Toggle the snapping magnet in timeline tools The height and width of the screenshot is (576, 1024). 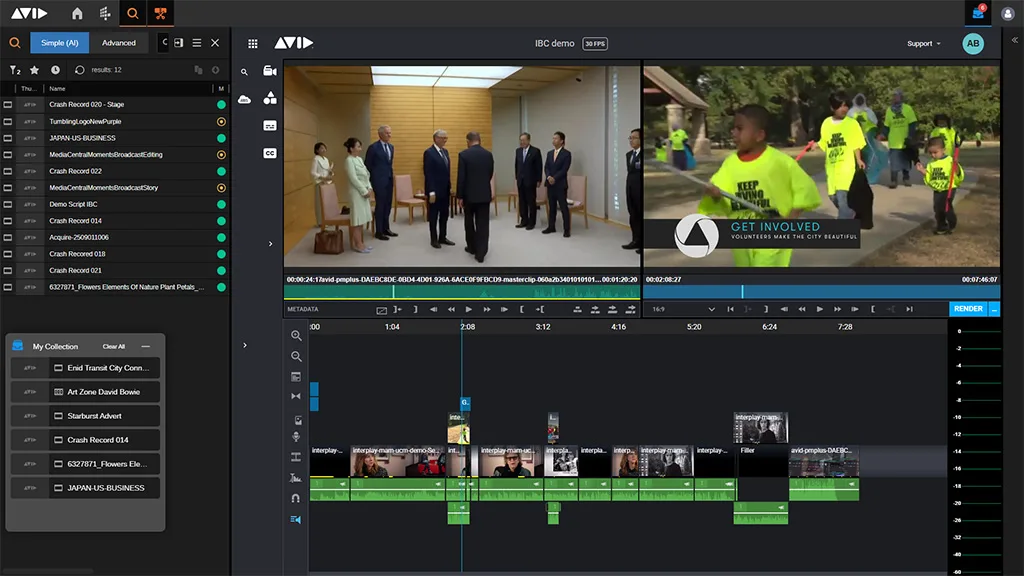click(296, 498)
